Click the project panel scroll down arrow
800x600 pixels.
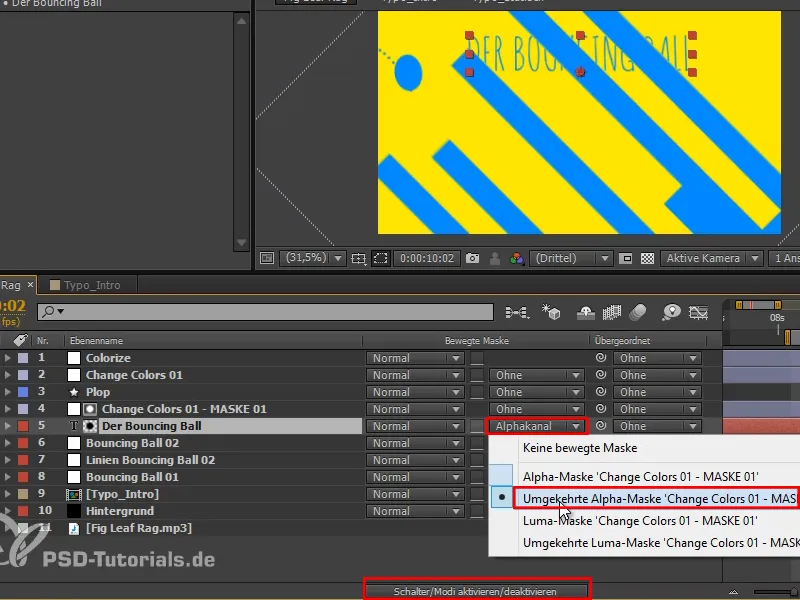click(241, 242)
